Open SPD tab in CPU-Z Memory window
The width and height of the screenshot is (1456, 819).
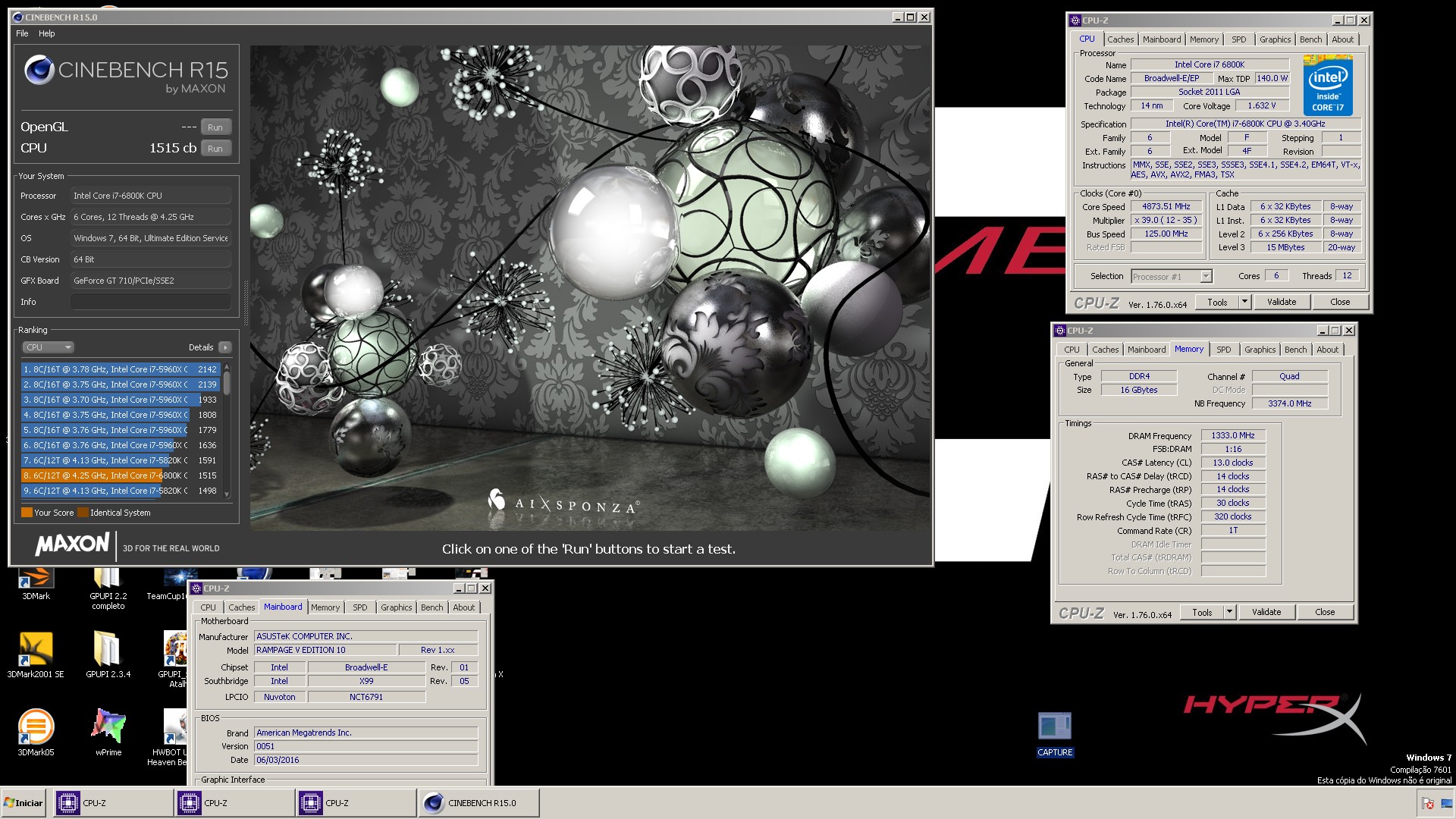(1223, 350)
